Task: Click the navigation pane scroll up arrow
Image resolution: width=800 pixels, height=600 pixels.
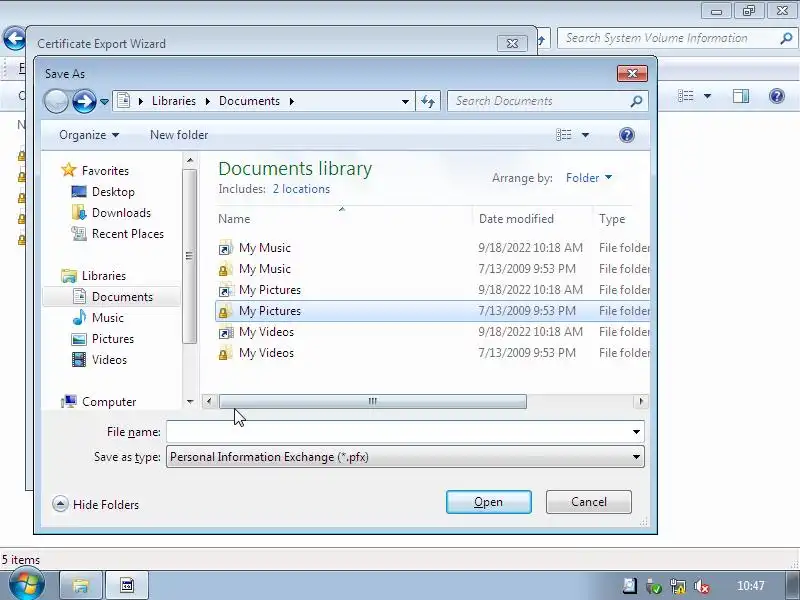Action: [190, 160]
